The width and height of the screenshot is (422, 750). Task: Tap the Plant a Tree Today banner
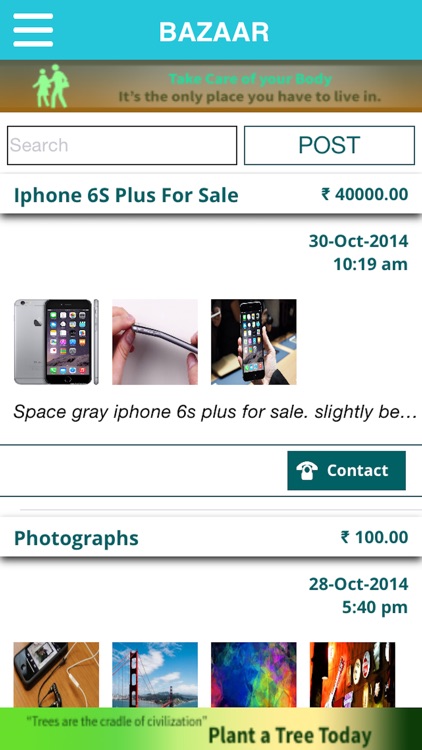click(x=211, y=729)
